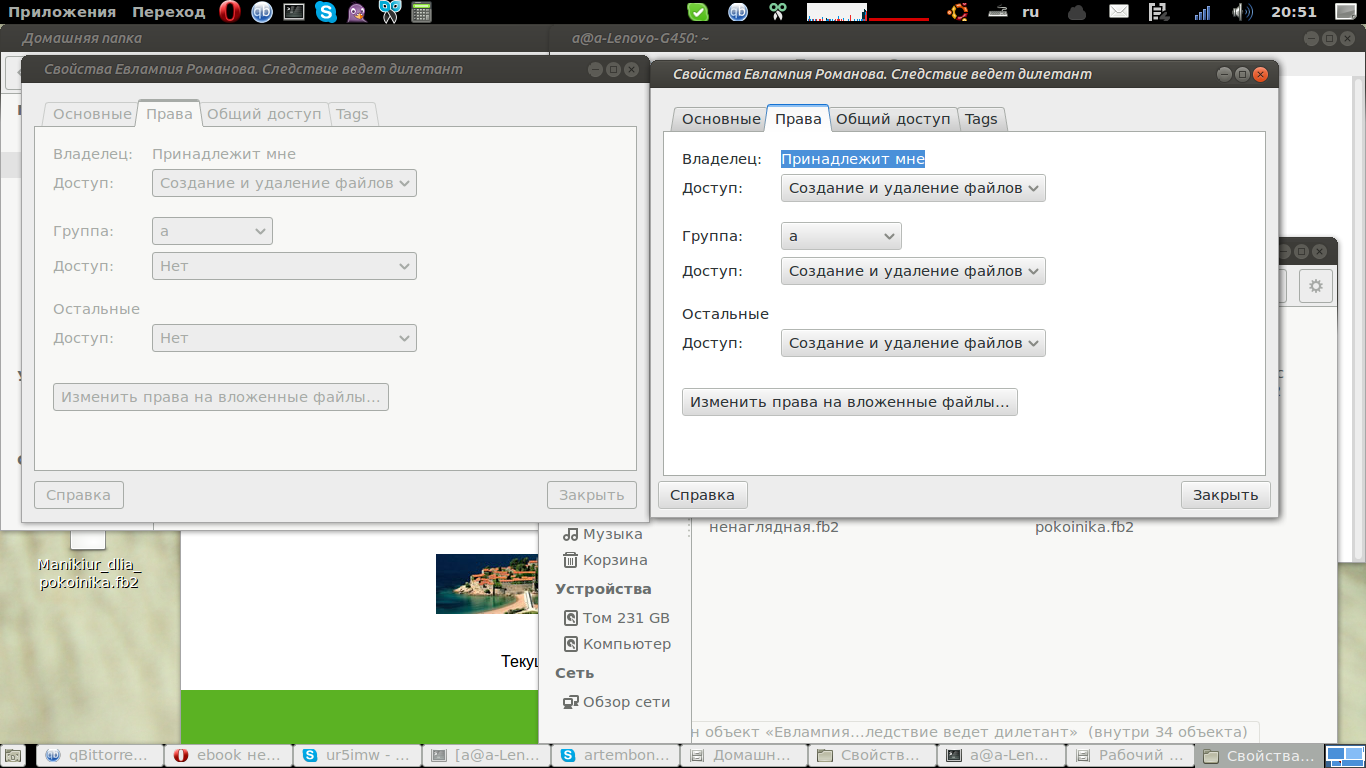Launch the calculator from the top panel
Screen dimensions: 1366x768
pyautogui.click(x=420, y=12)
